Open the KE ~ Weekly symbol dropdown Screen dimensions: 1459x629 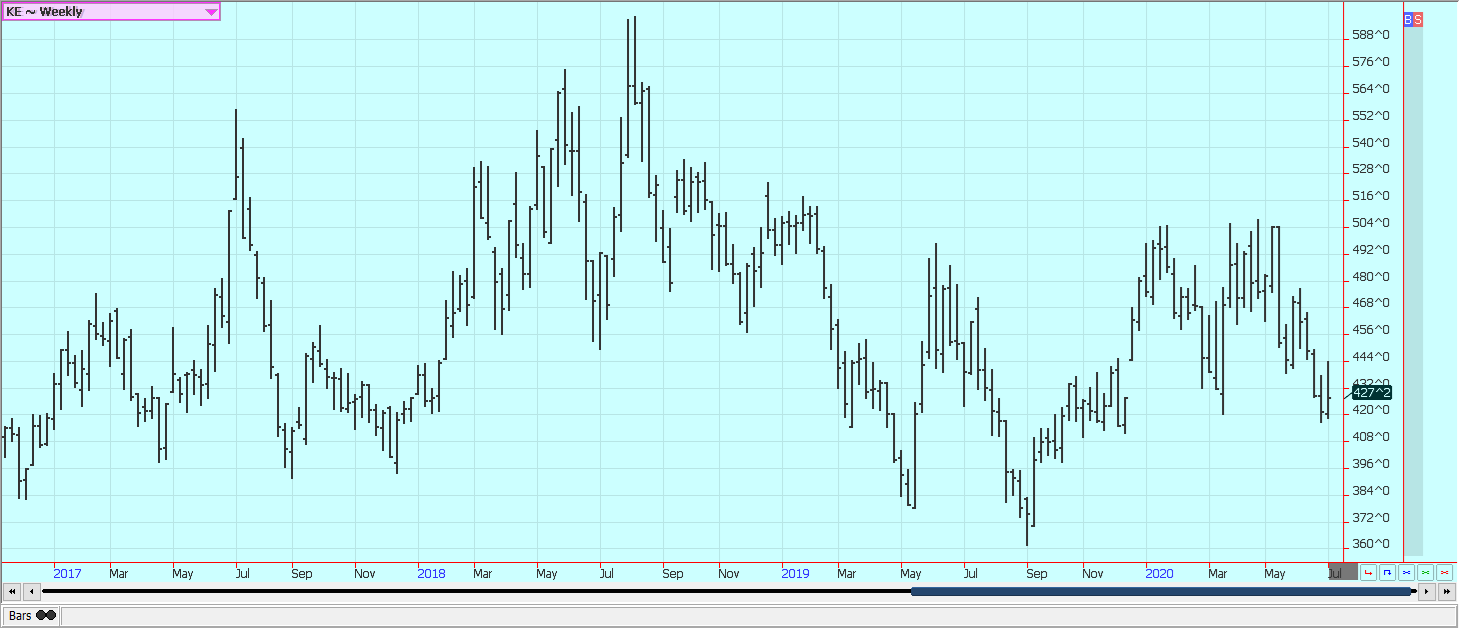click(x=111, y=12)
